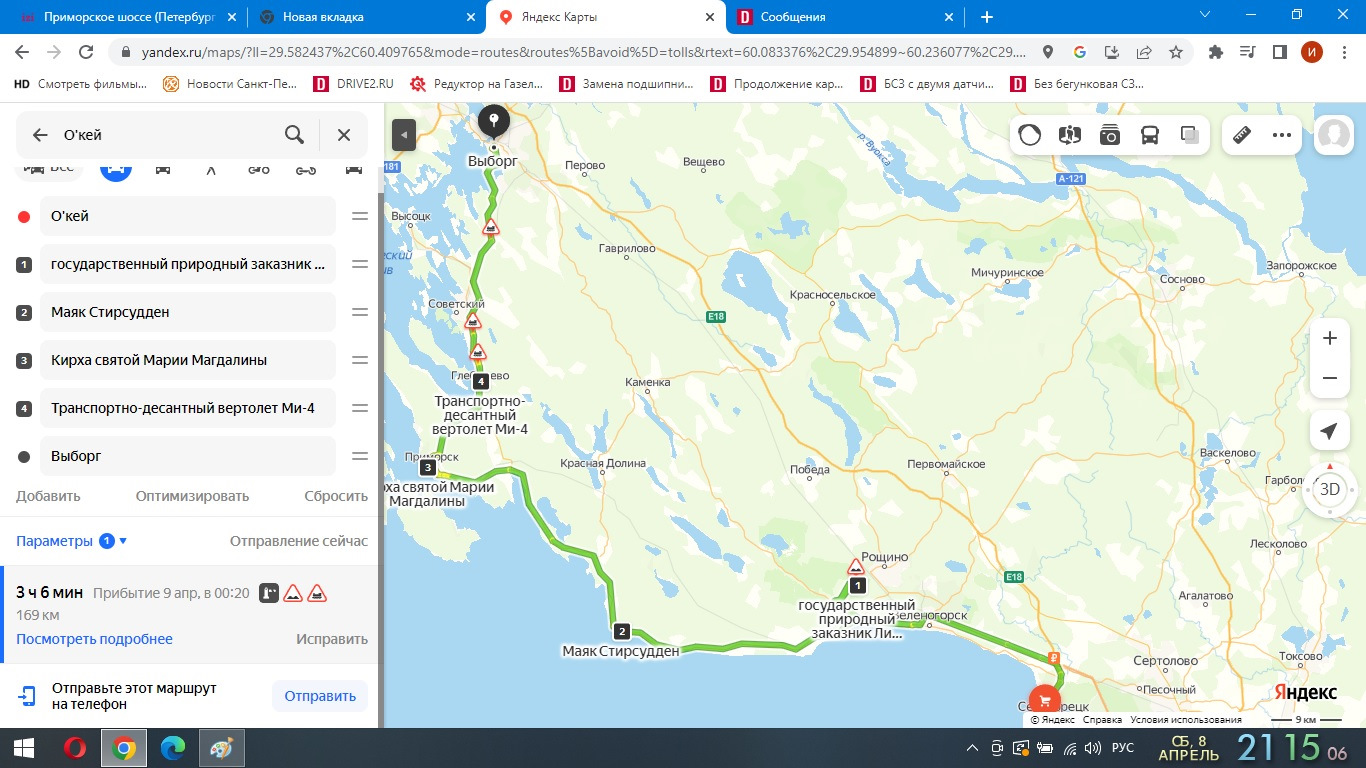
Task: Edit the Кирха святой Марии Магдалины field
Action: 188,360
